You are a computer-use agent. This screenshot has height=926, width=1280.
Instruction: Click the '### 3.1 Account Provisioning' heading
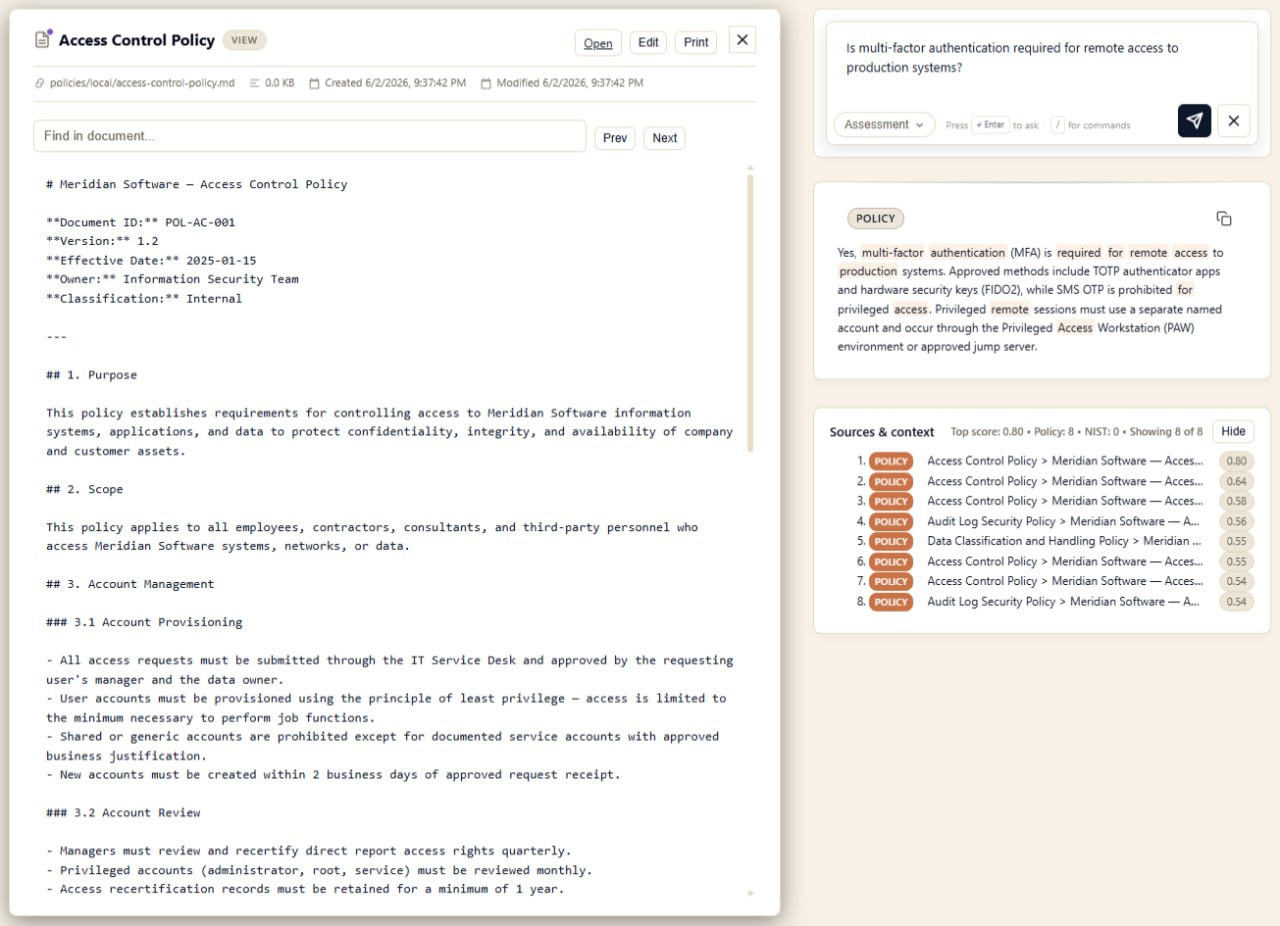[x=144, y=622]
